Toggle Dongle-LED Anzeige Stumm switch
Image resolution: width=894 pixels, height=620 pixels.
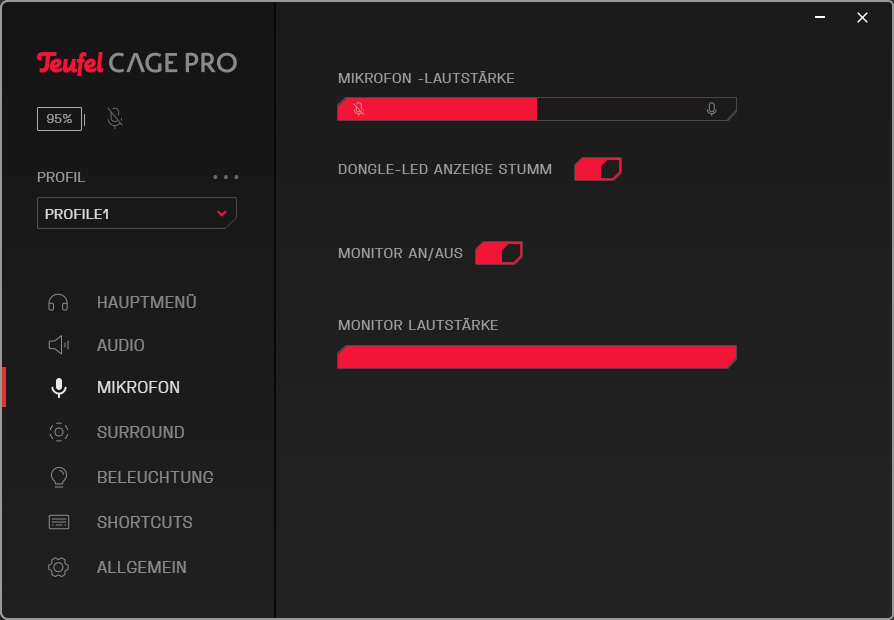click(x=598, y=169)
